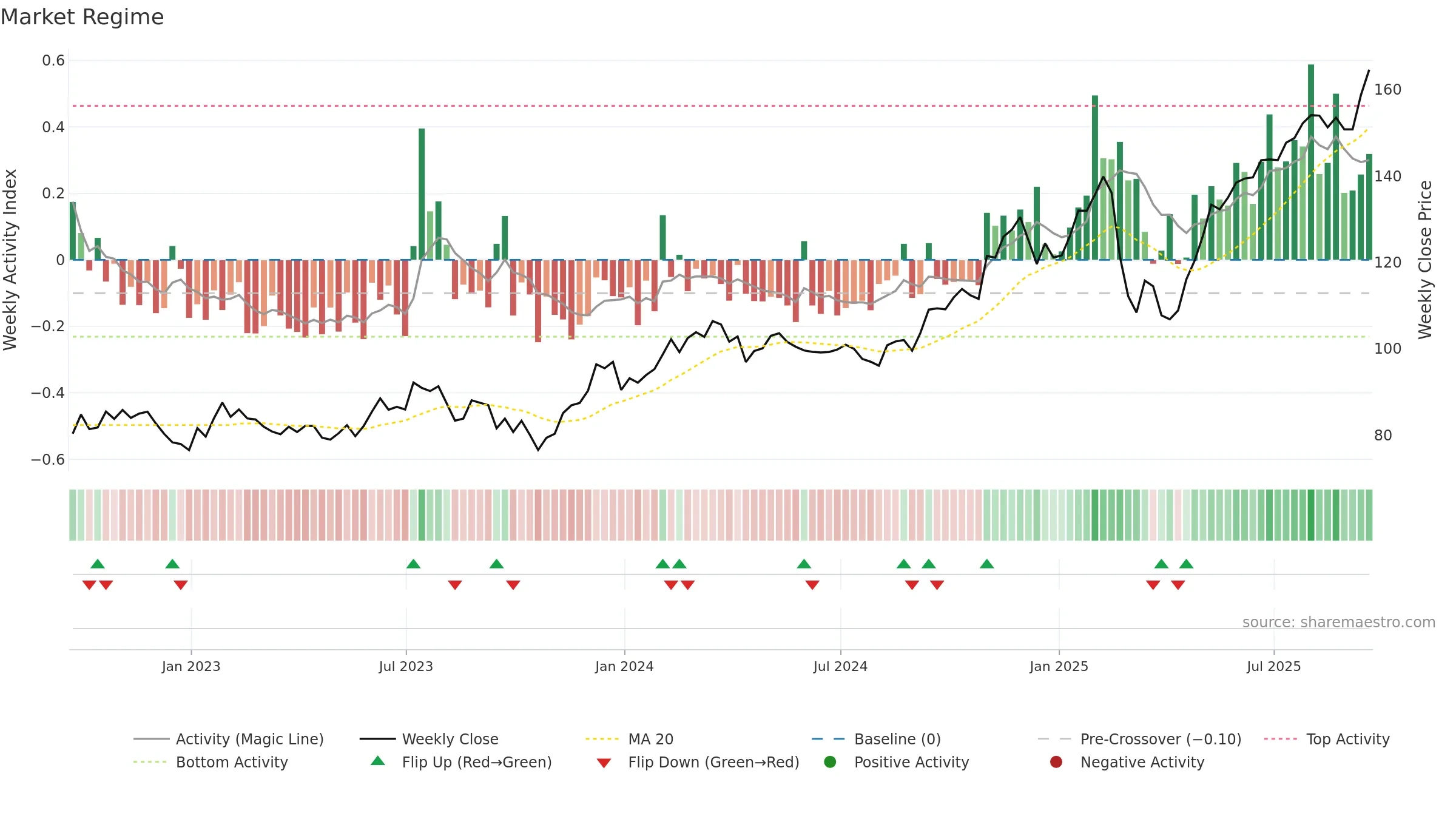Select the last green flip-up triangle on the timeline

[x=1187, y=564]
